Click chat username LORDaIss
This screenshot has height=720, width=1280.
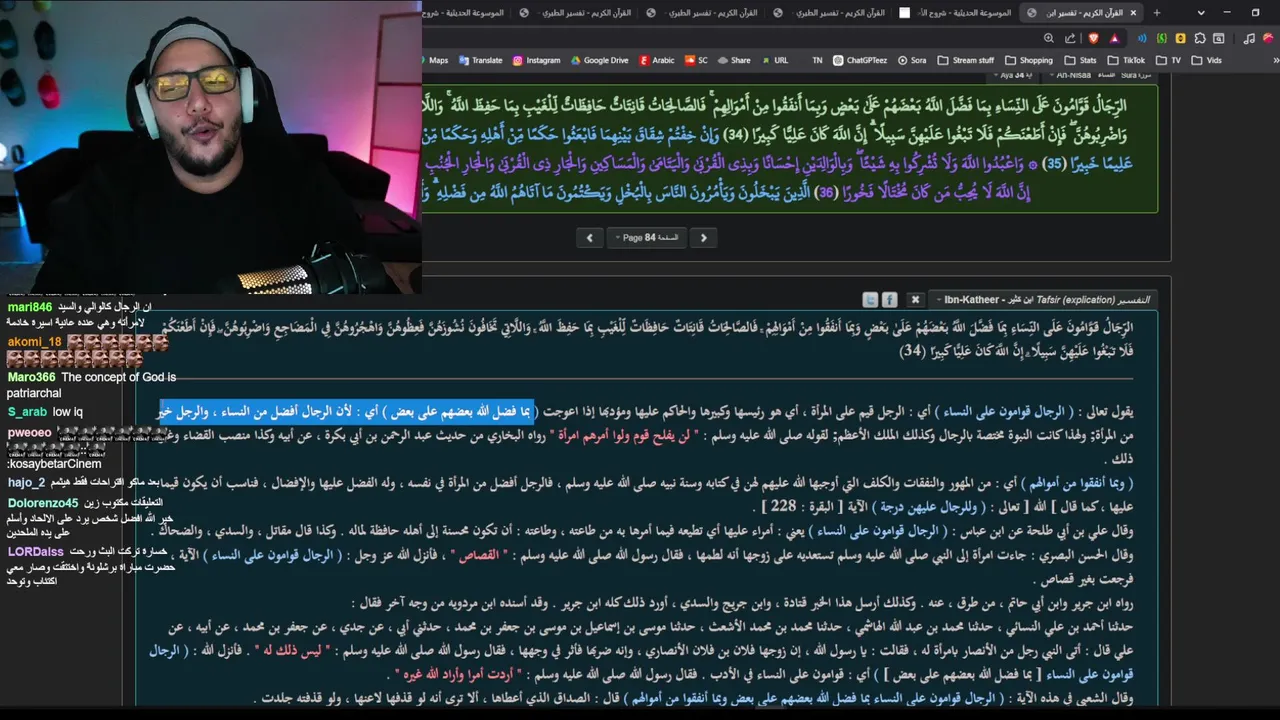(x=35, y=552)
